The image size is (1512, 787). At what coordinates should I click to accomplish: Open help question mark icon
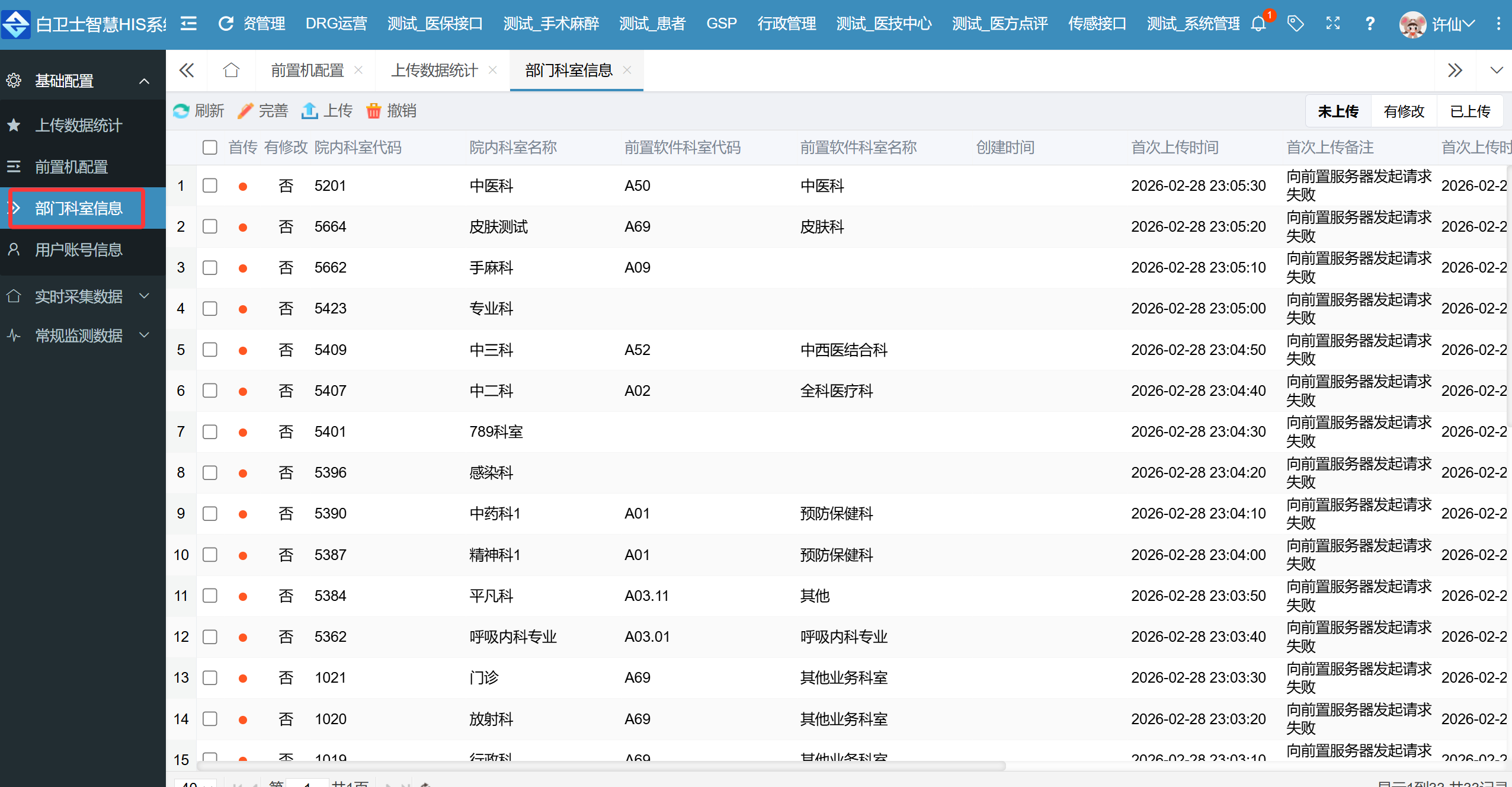(x=1370, y=24)
